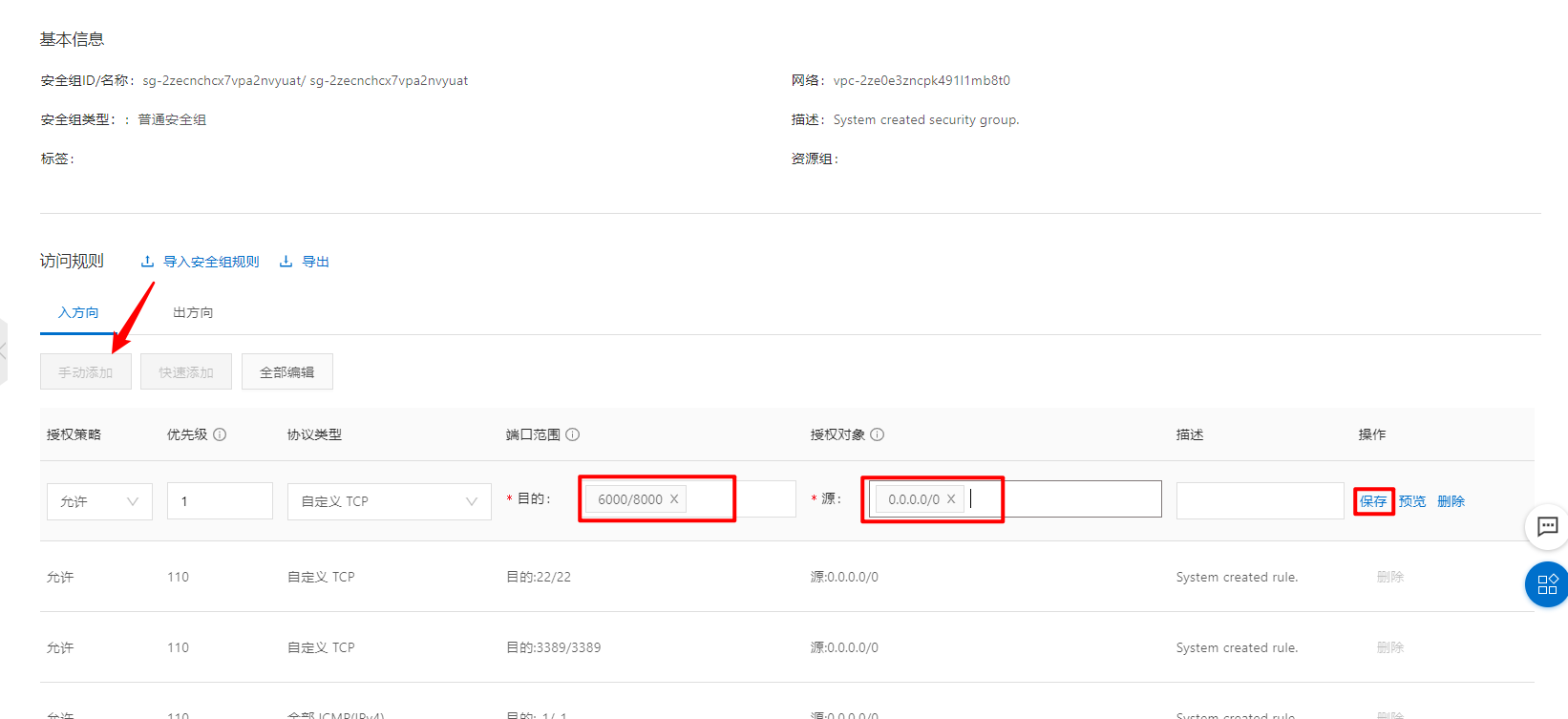Switch to the 入方向 tab

point(78,312)
